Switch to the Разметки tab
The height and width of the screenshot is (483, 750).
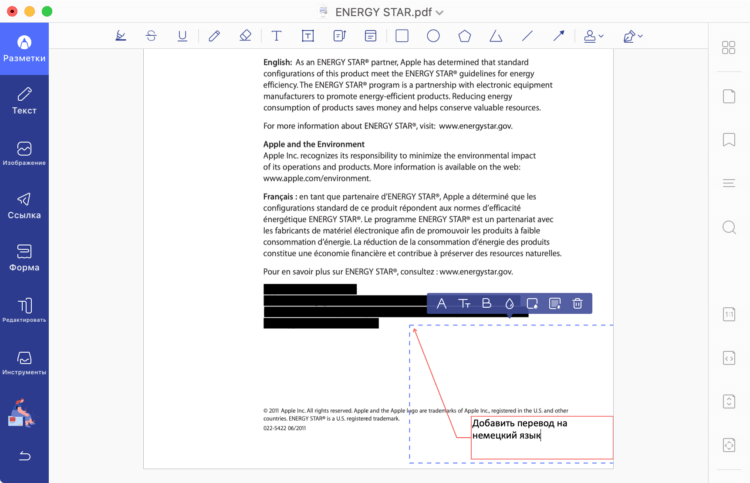click(24, 49)
